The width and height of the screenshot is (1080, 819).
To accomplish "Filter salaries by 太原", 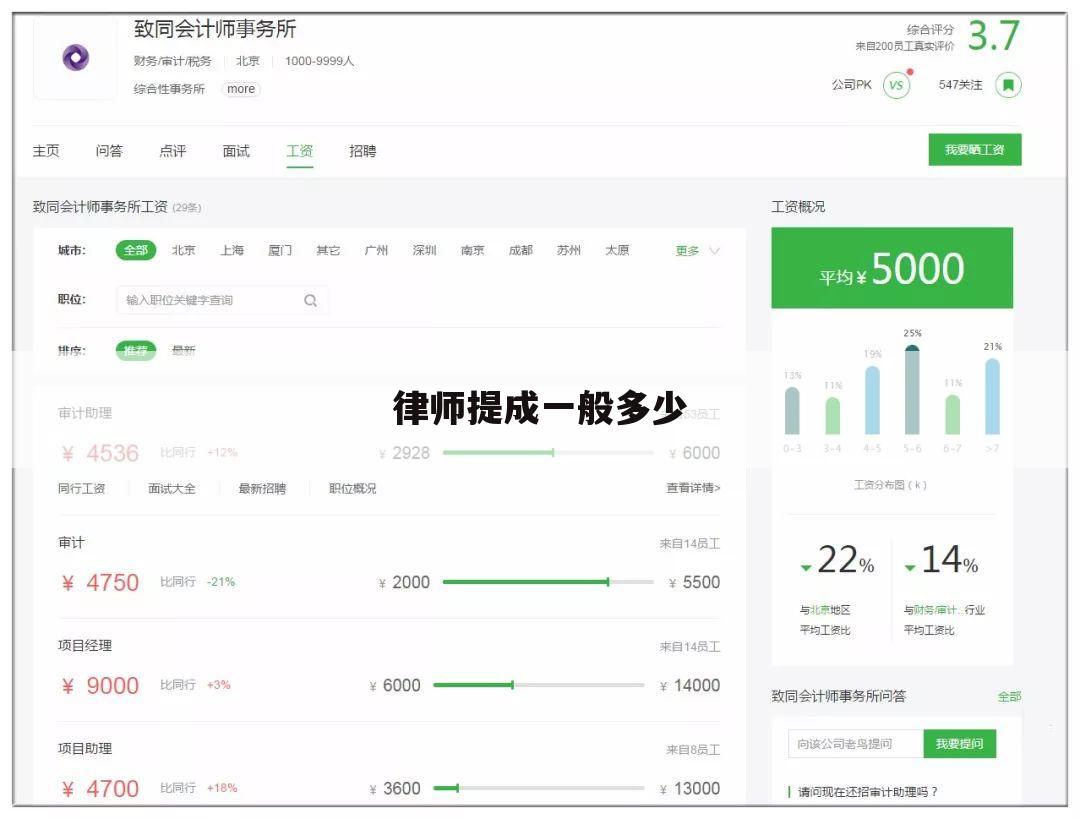I will 617,250.
